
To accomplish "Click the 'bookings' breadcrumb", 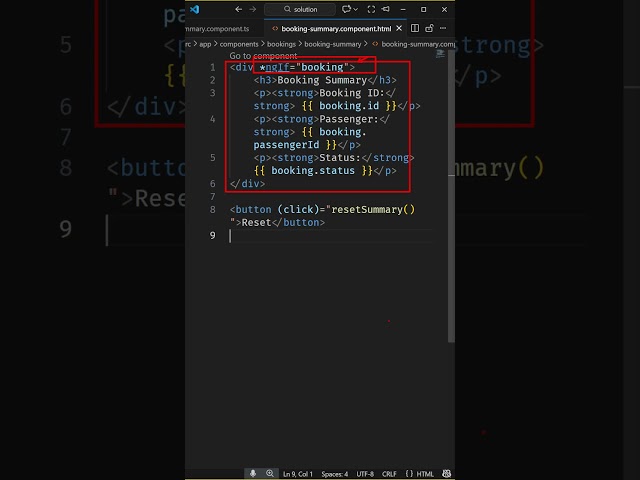I will tap(281, 44).
